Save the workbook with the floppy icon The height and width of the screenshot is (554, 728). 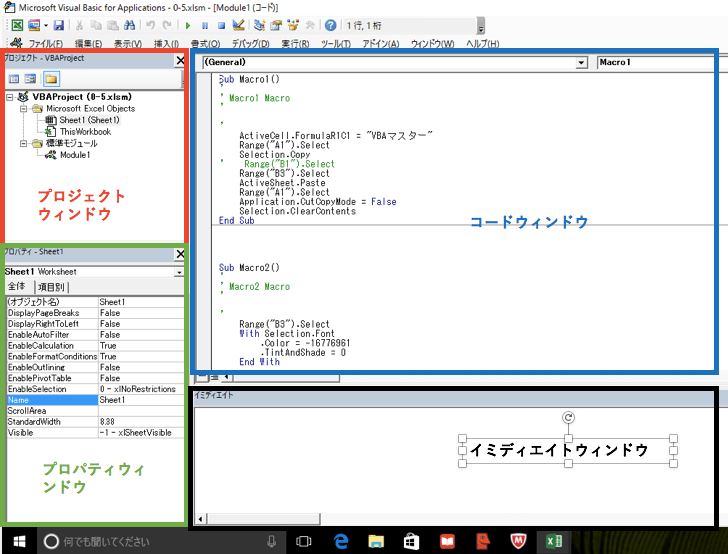pos(58,25)
